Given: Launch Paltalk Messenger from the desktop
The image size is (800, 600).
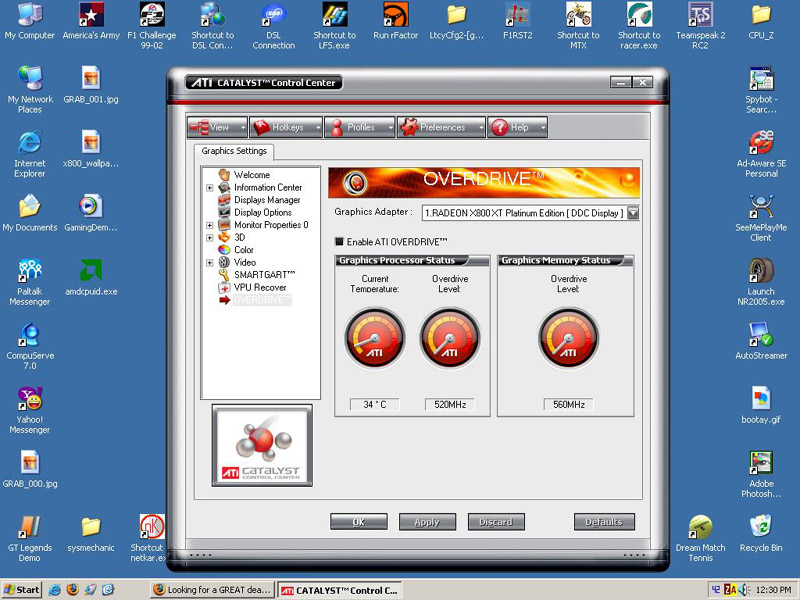Looking at the screenshot, I should coord(30,282).
